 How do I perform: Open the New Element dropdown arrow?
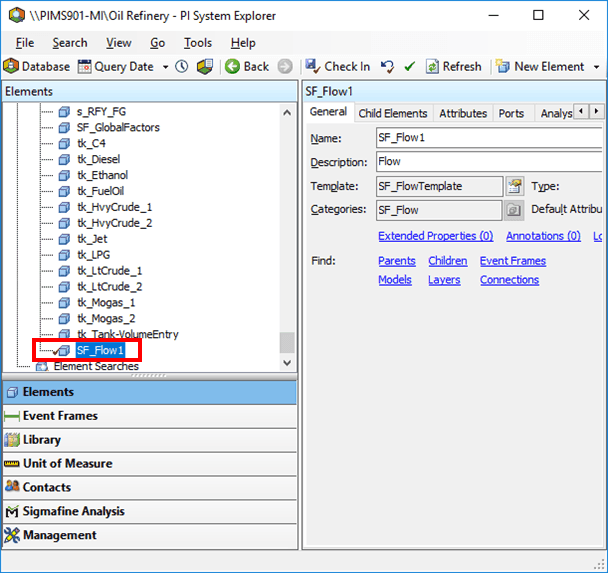coord(596,67)
